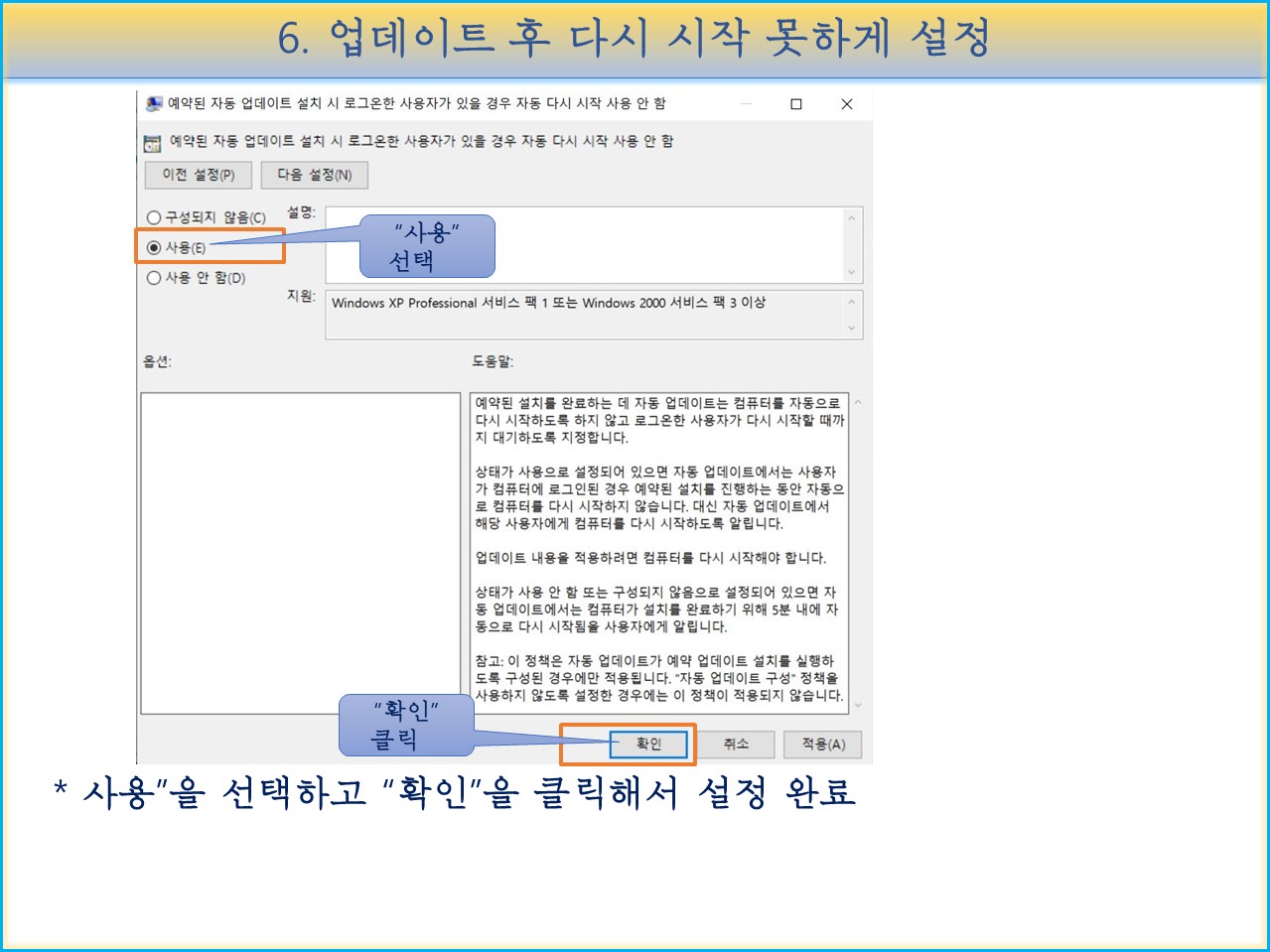1270x952 pixels.
Task: Click the Windows XP Professional supported-on text
Action: (548, 303)
